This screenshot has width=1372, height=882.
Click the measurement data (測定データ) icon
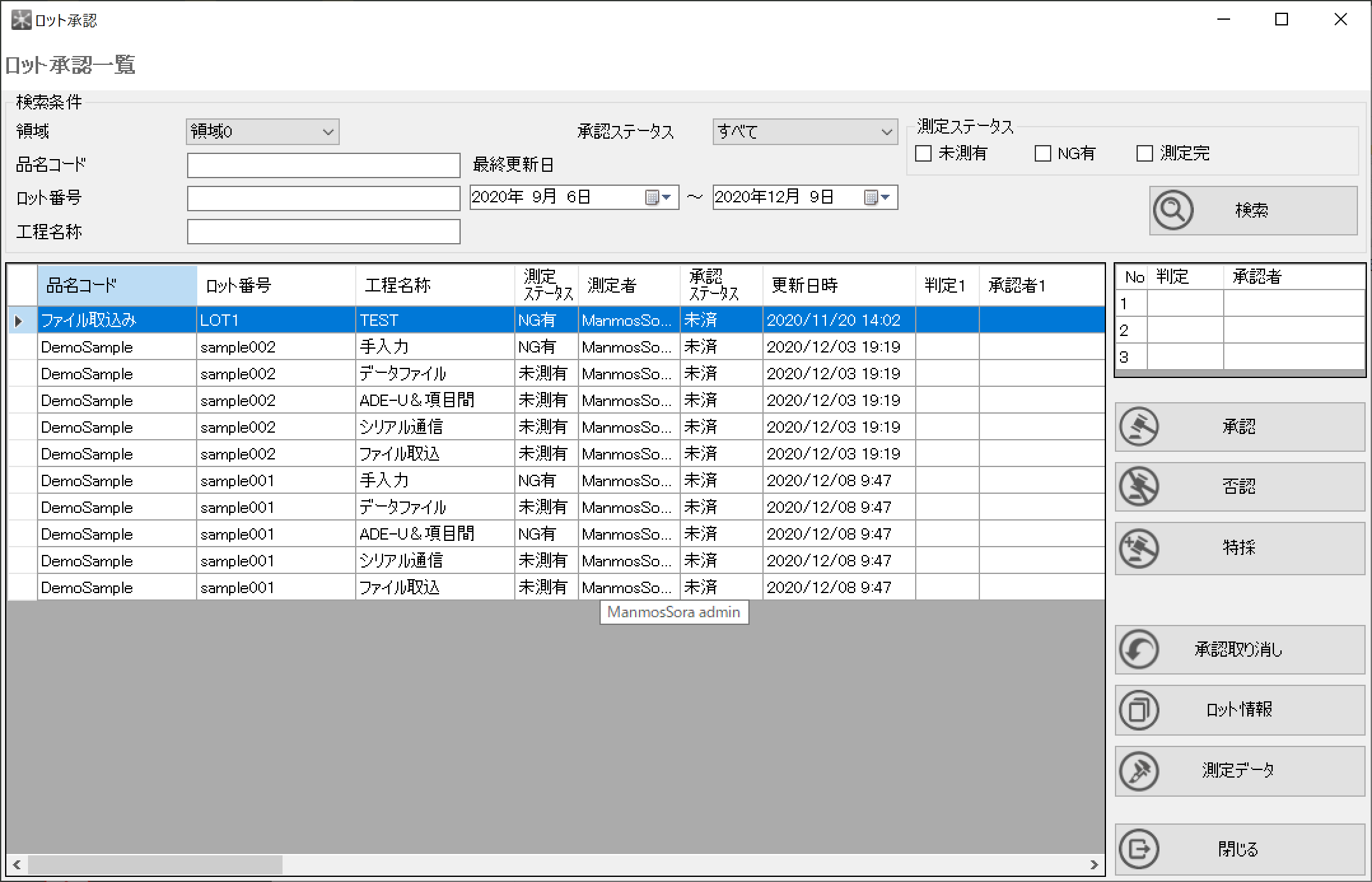pos(1139,771)
